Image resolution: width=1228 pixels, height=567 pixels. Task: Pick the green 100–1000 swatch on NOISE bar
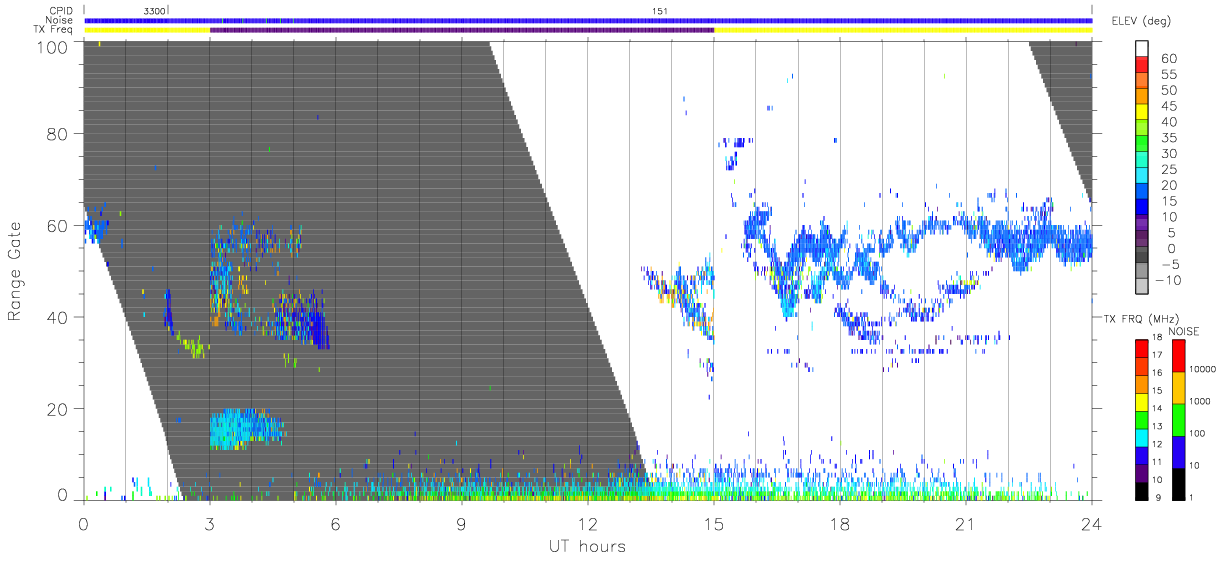coord(1177,420)
